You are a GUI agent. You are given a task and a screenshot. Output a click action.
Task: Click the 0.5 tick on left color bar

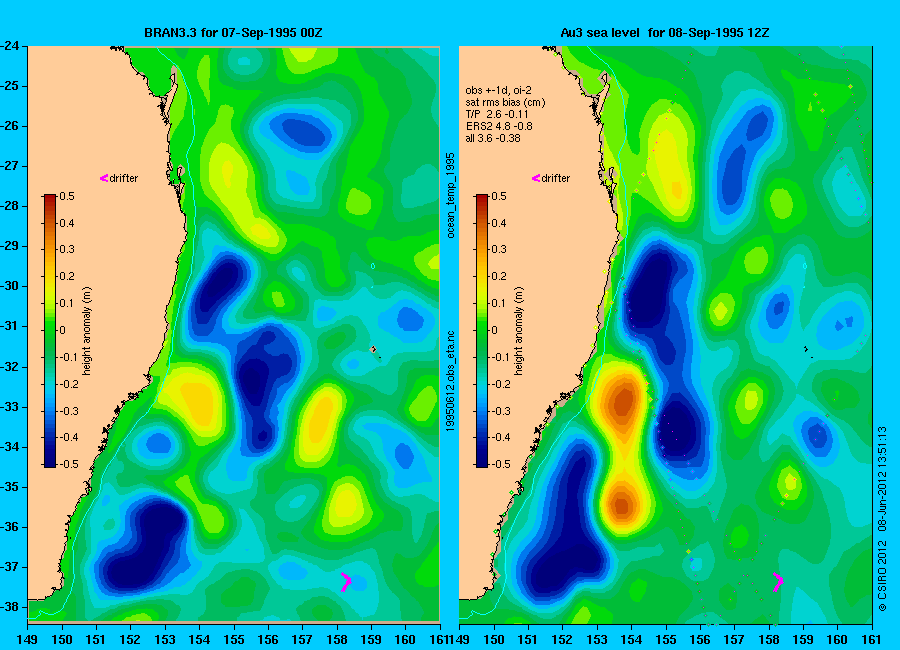67,196
